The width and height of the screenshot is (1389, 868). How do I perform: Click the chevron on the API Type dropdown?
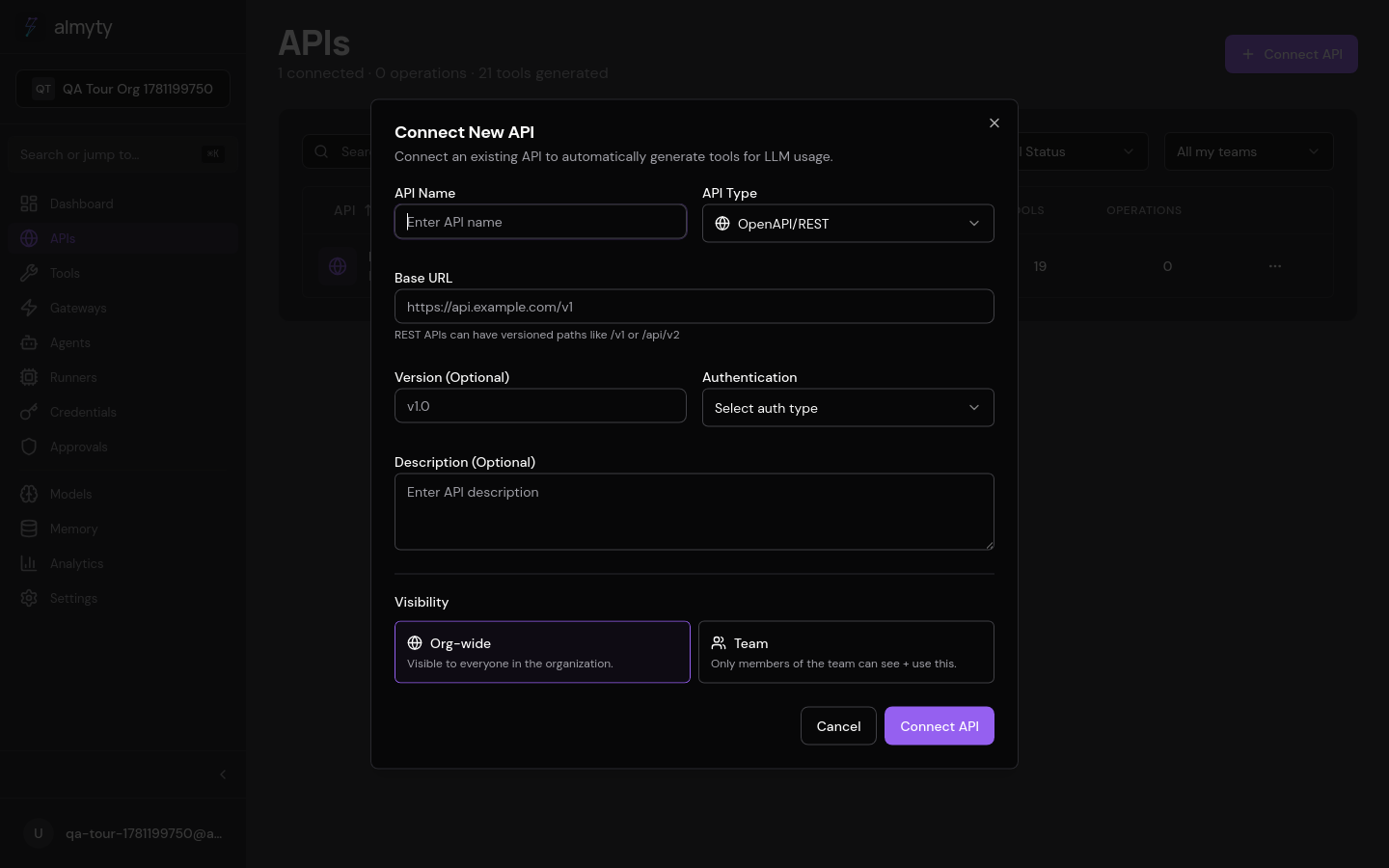[x=974, y=224]
